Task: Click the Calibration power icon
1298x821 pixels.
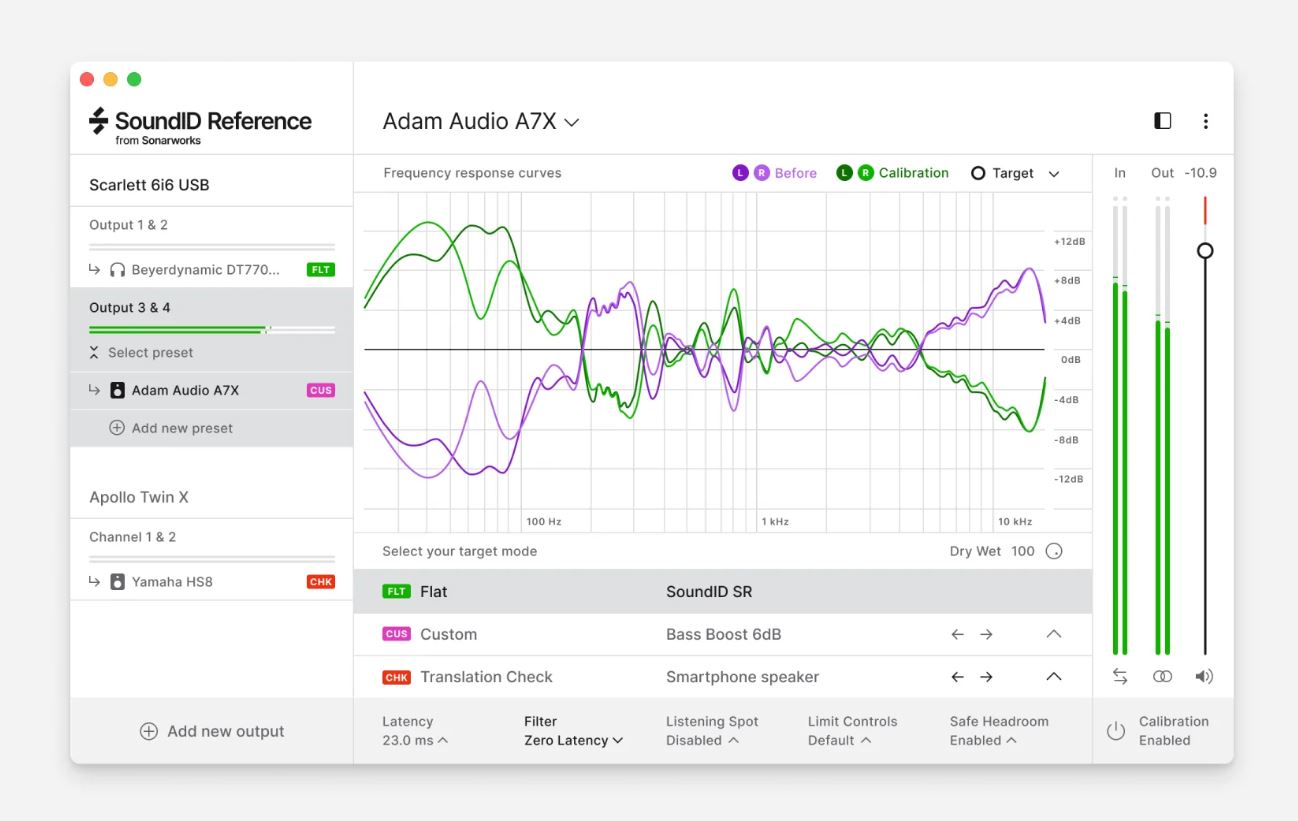Action: pyautogui.click(x=1116, y=731)
